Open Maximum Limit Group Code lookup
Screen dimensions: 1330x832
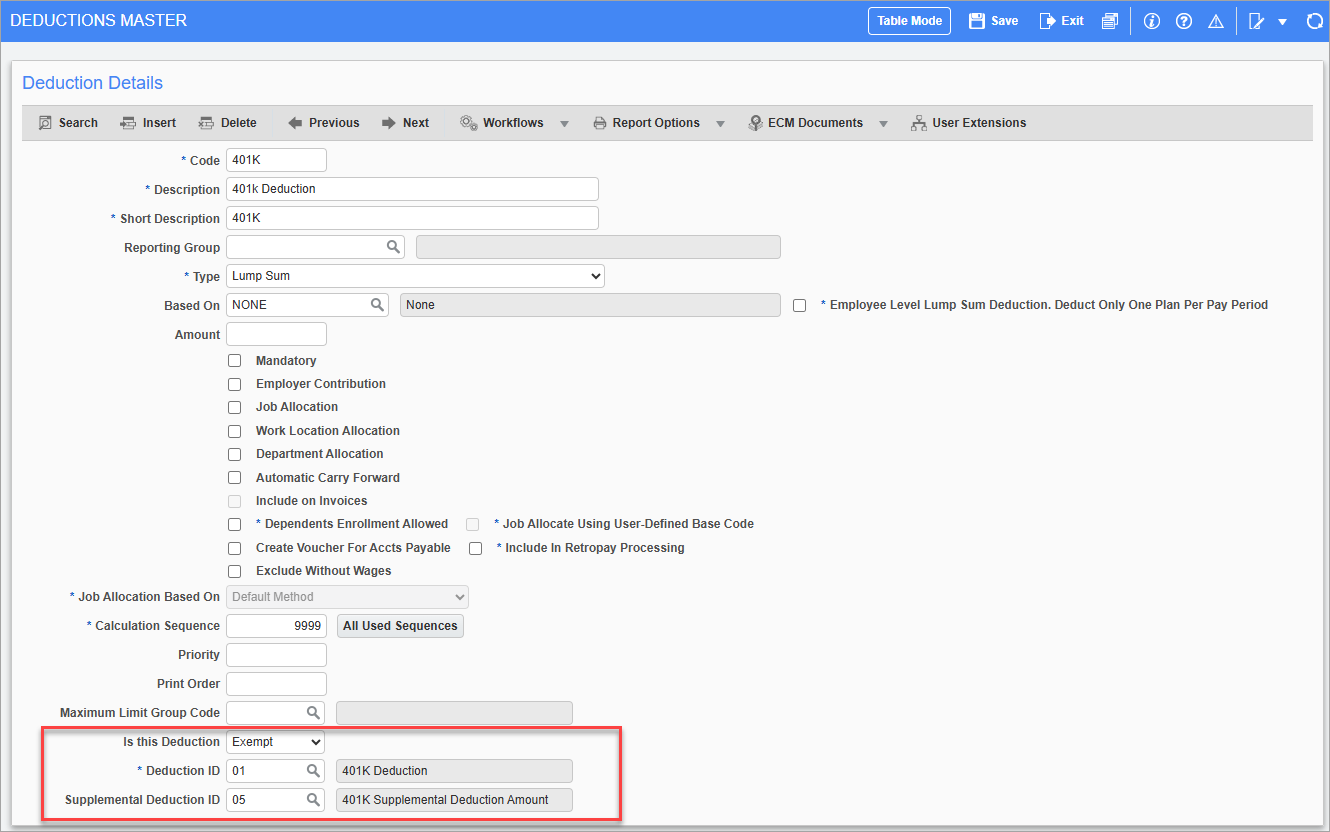(x=313, y=712)
